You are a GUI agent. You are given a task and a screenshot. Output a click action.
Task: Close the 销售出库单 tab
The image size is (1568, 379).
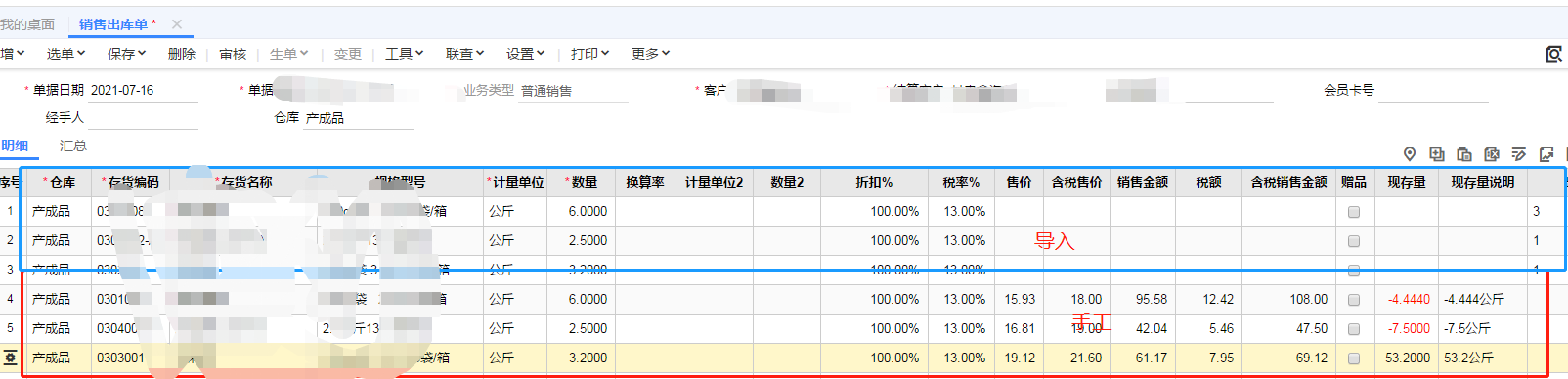177,24
